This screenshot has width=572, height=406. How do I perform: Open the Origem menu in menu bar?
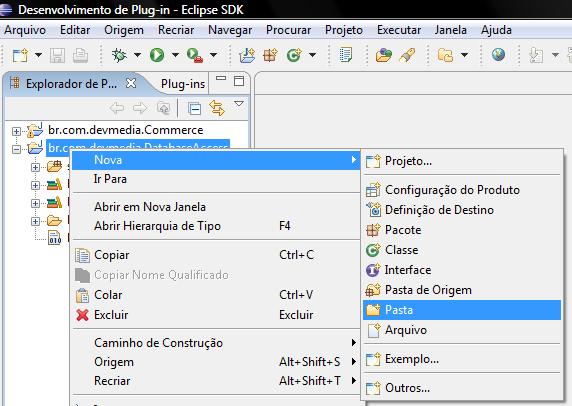pos(124,30)
